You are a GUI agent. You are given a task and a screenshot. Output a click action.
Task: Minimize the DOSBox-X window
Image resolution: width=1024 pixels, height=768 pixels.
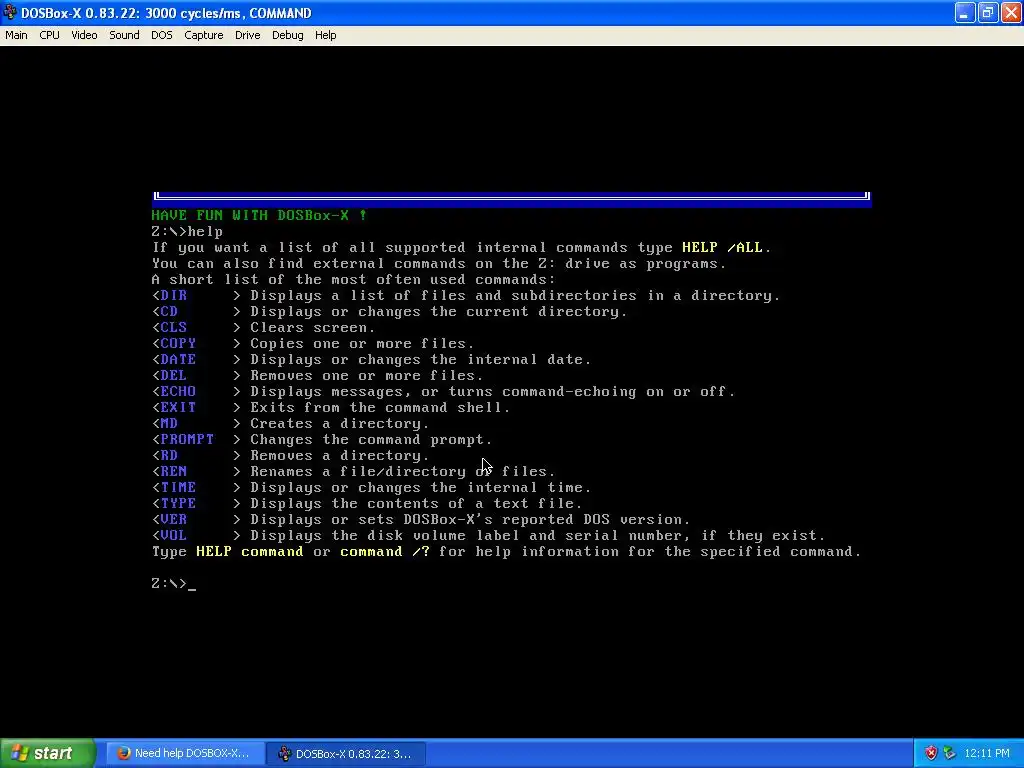tap(965, 12)
